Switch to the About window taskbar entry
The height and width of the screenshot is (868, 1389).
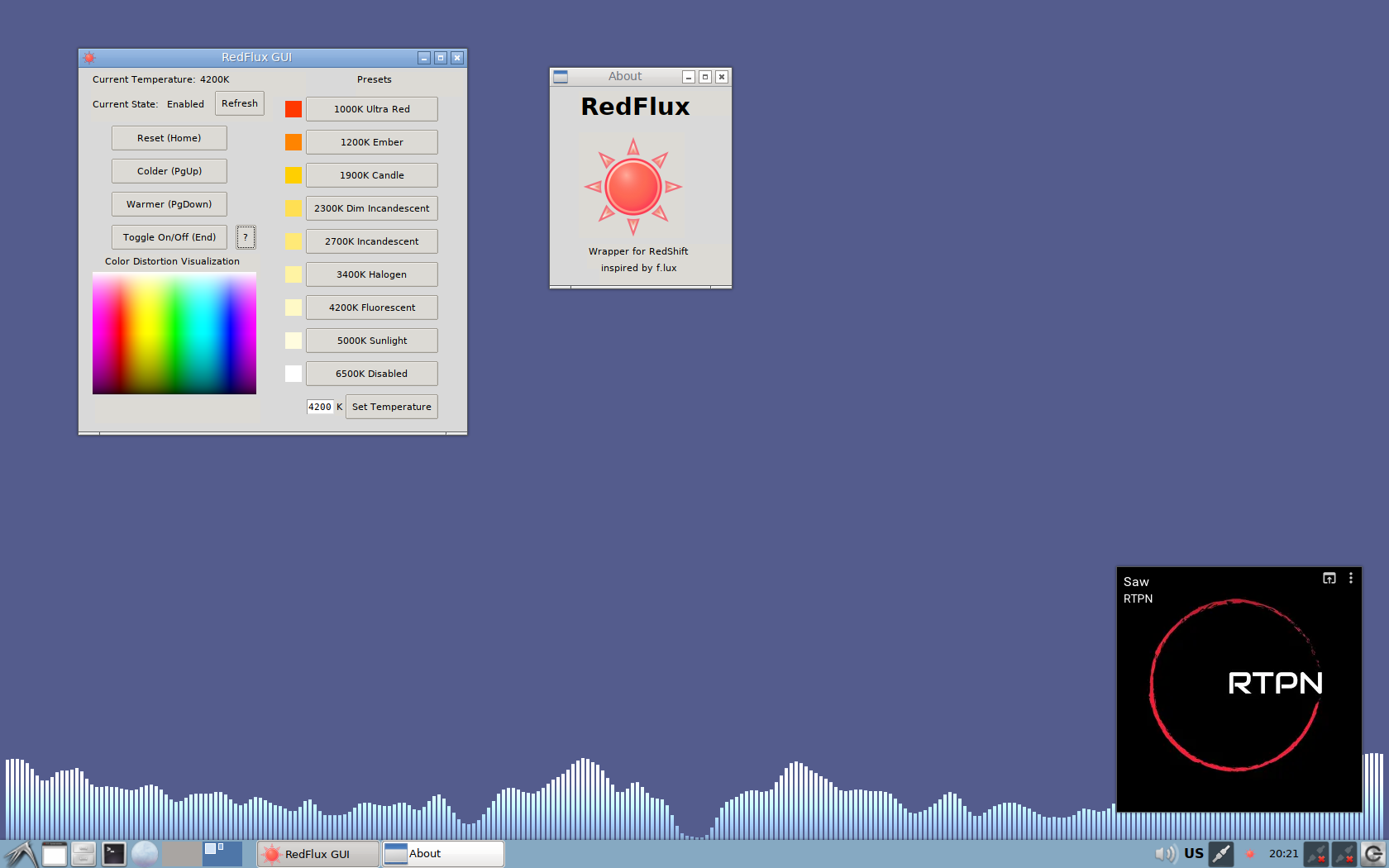[x=443, y=853]
